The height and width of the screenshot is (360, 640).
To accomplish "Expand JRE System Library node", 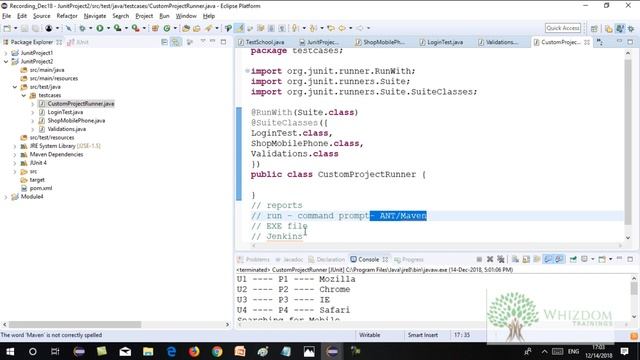I will coord(15,146).
